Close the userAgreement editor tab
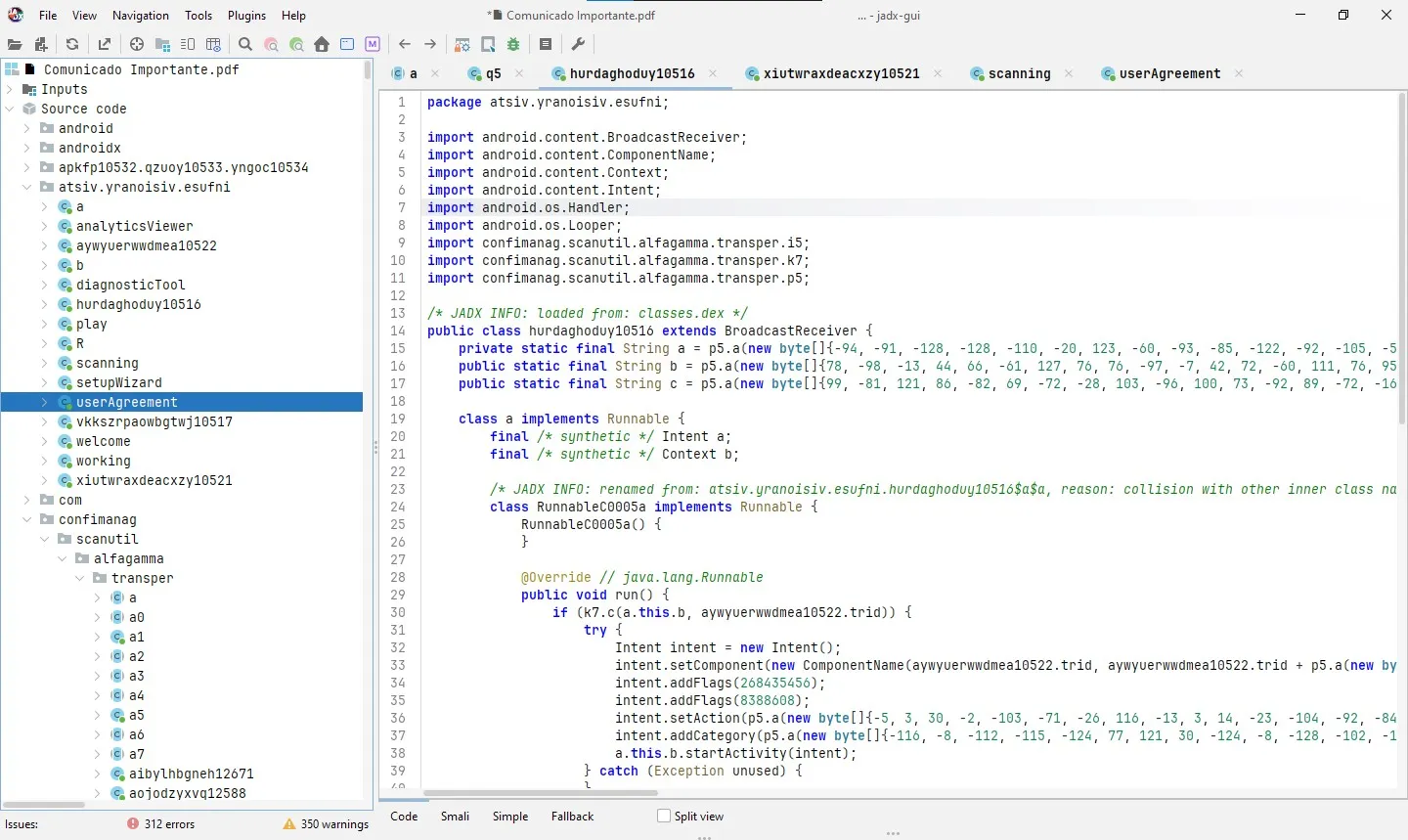Screen dimensions: 1408x840 [1239, 73]
